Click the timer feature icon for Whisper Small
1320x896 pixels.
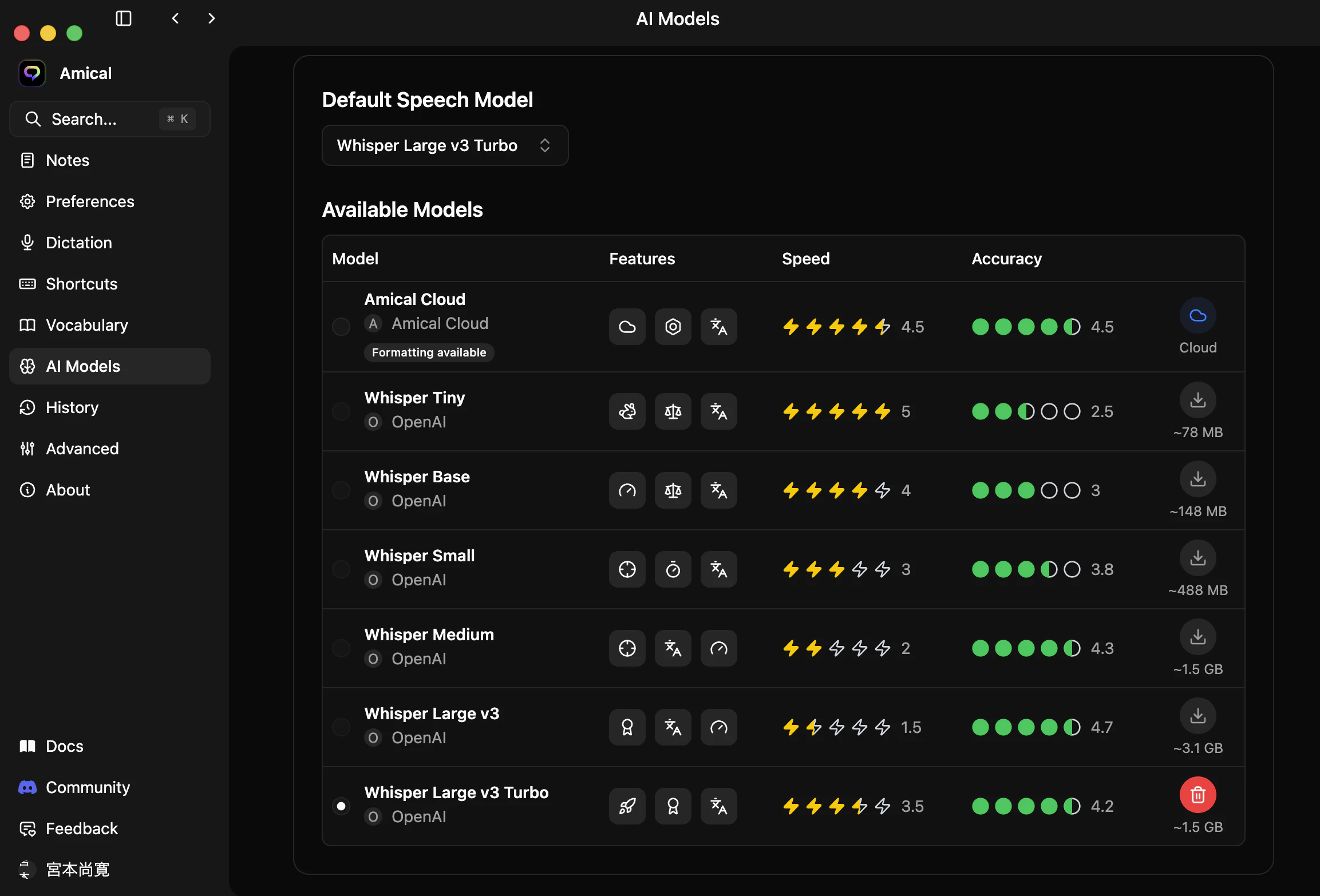[x=673, y=569]
